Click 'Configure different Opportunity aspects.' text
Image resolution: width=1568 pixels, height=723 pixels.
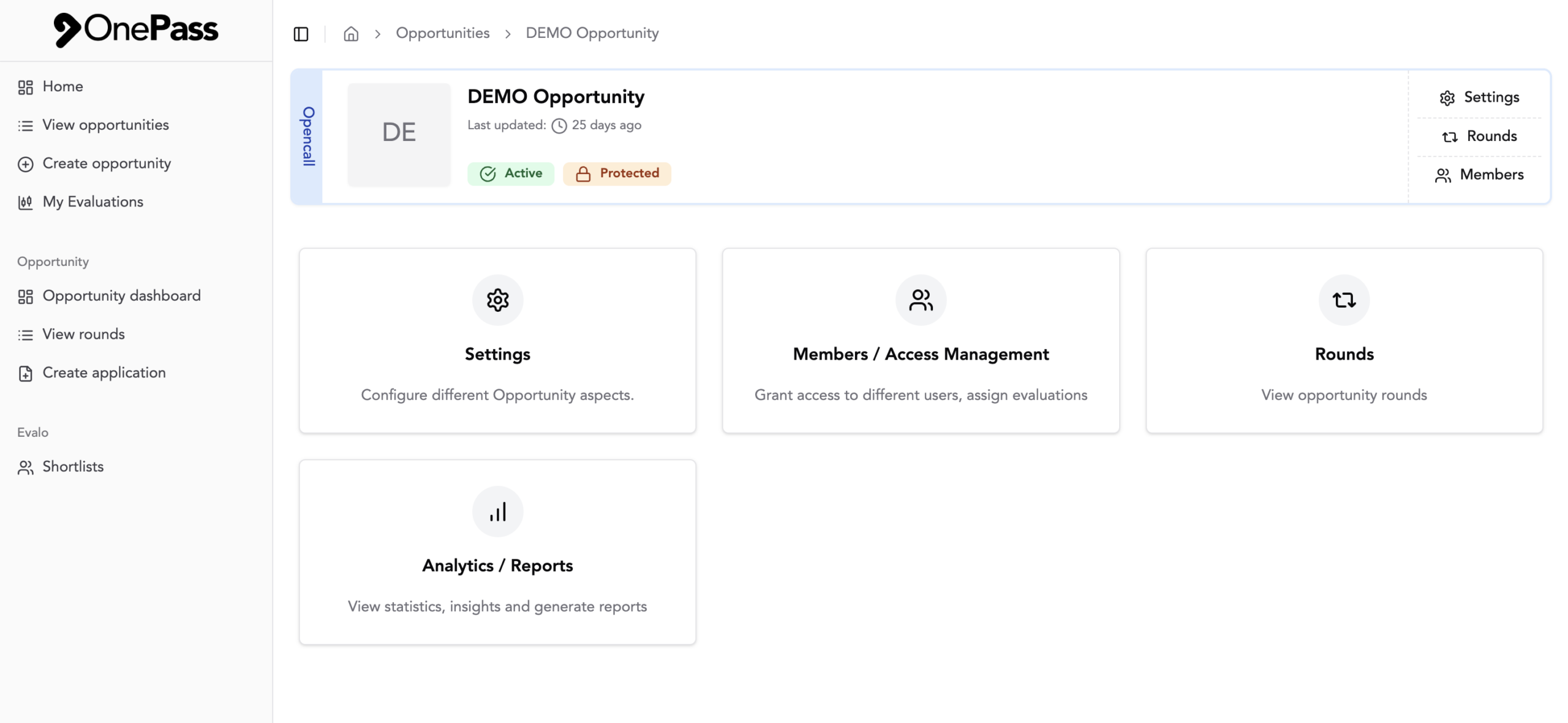(497, 395)
